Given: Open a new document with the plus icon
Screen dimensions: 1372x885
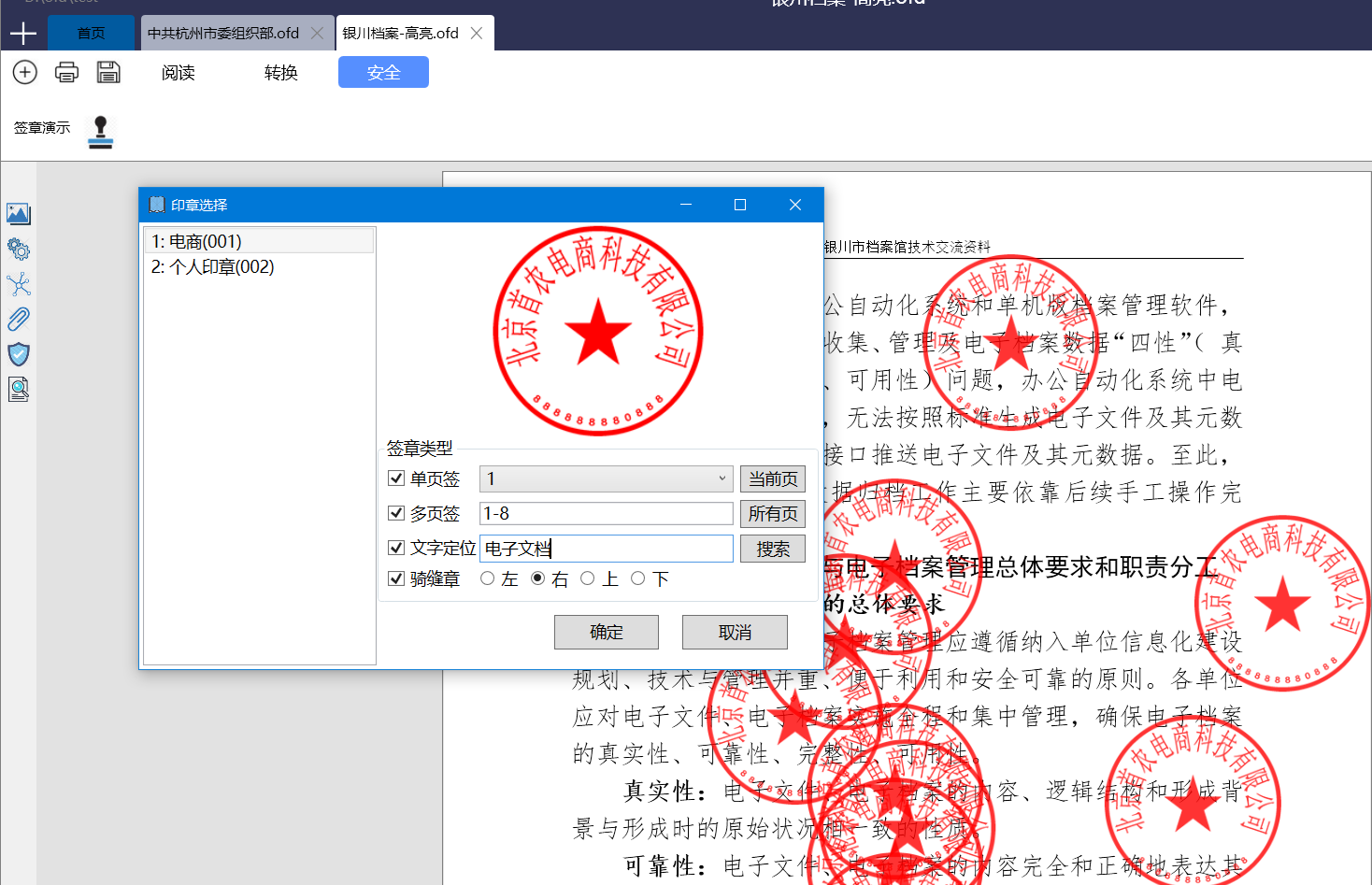Looking at the screenshot, I should tap(24, 72).
